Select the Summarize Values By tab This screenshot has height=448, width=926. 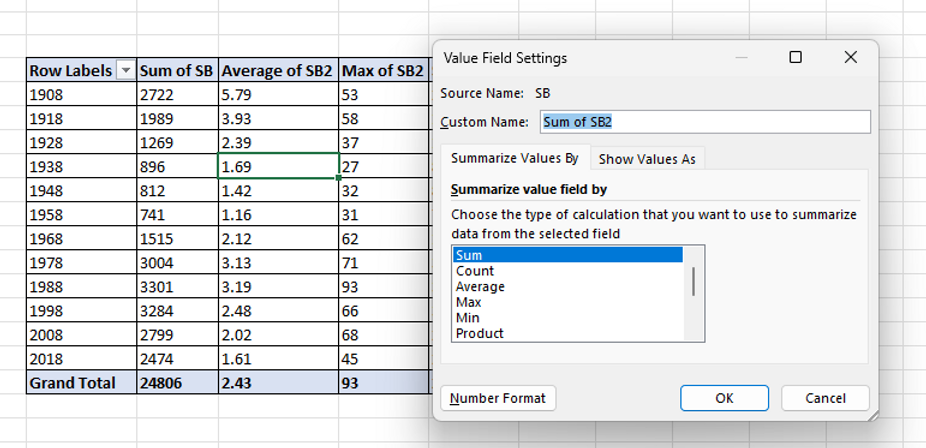point(514,158)
